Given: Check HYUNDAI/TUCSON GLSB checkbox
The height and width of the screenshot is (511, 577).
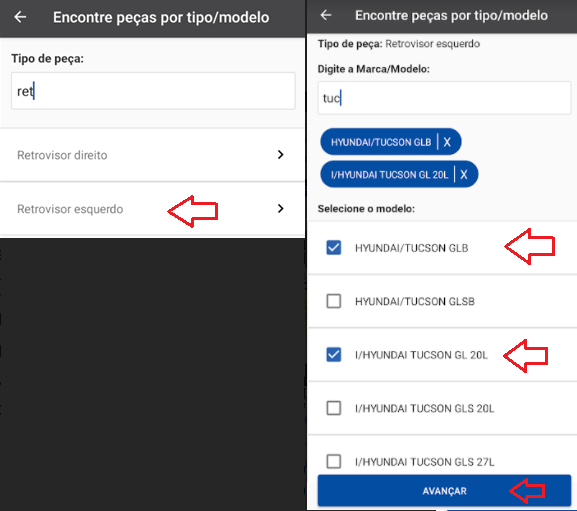Looking at the screenshot, I should 333,301.
